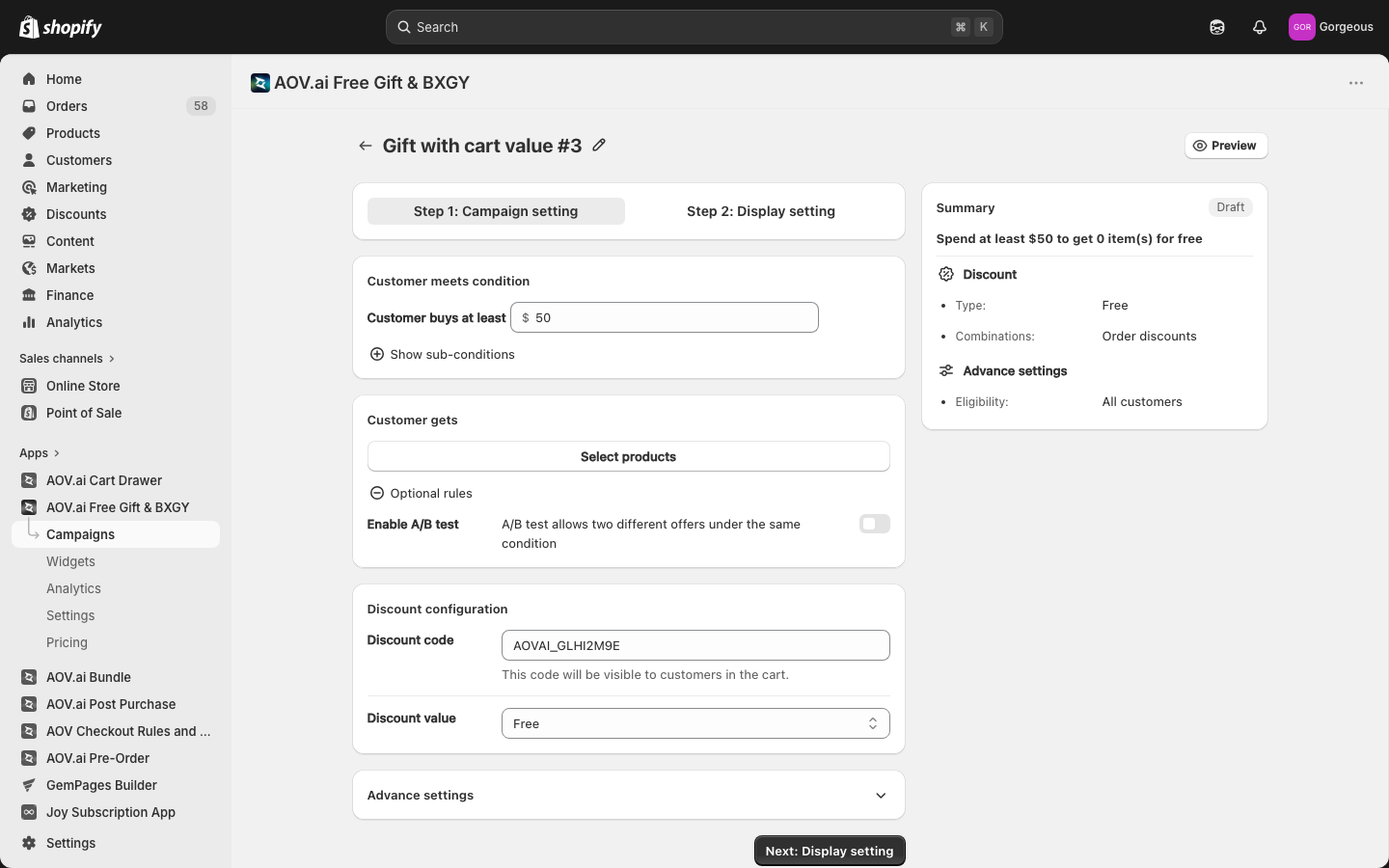Click the Orders inbox icon
Screen dimensions: 1389x868
pyautogui.click(x=29, y=106)
